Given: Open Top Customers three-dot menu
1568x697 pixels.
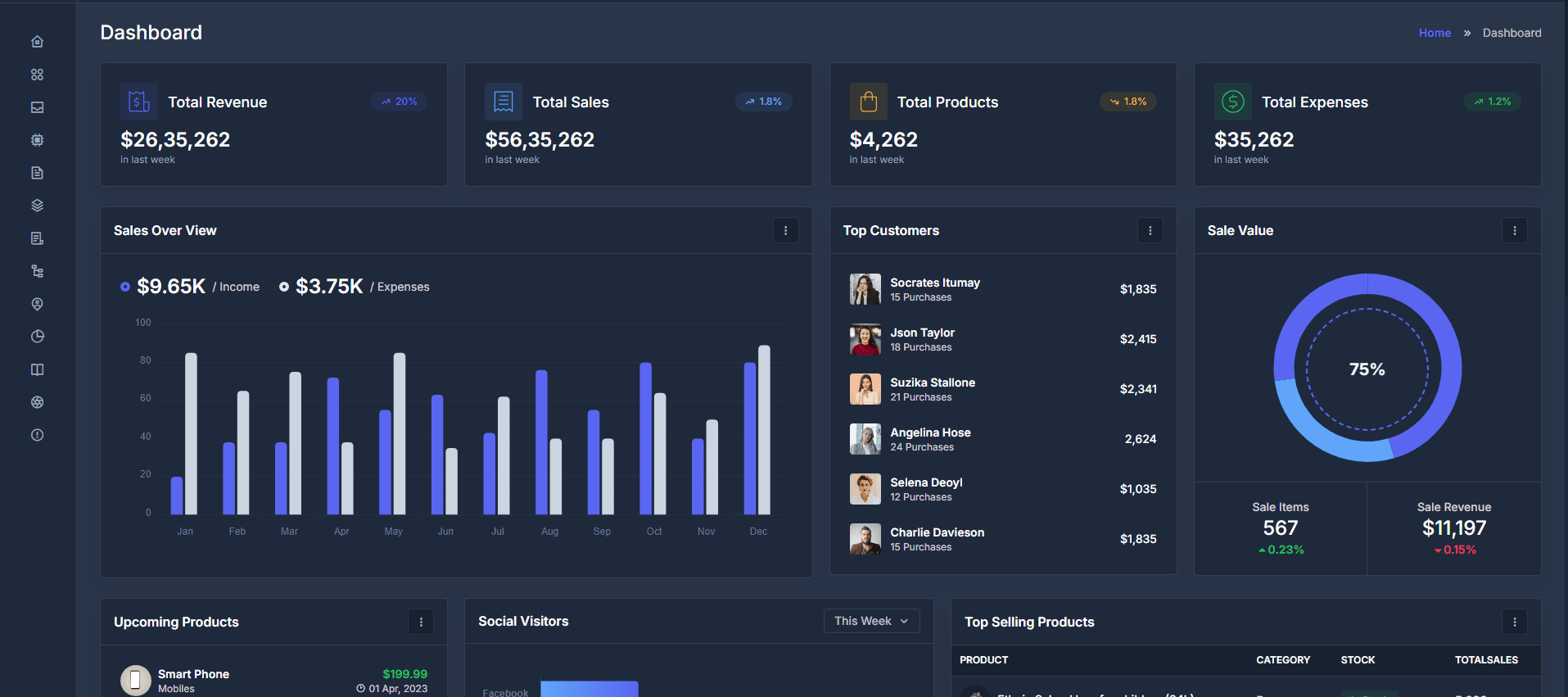Looking at the screenshot, I should pyautogui.click(x=1150, y=231).
